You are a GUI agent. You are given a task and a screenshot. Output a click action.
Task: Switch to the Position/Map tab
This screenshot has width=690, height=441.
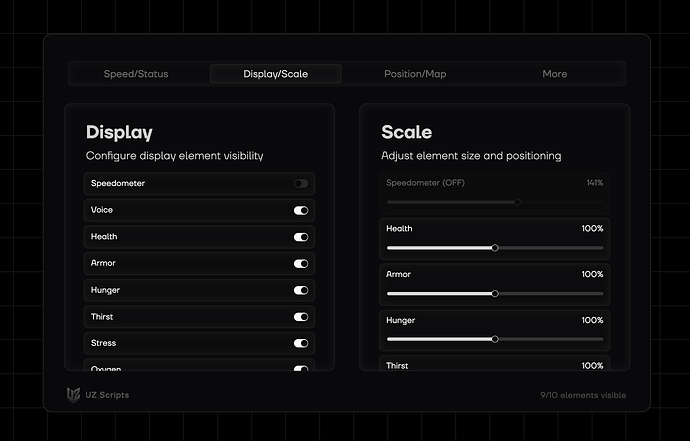pos(415,74)
